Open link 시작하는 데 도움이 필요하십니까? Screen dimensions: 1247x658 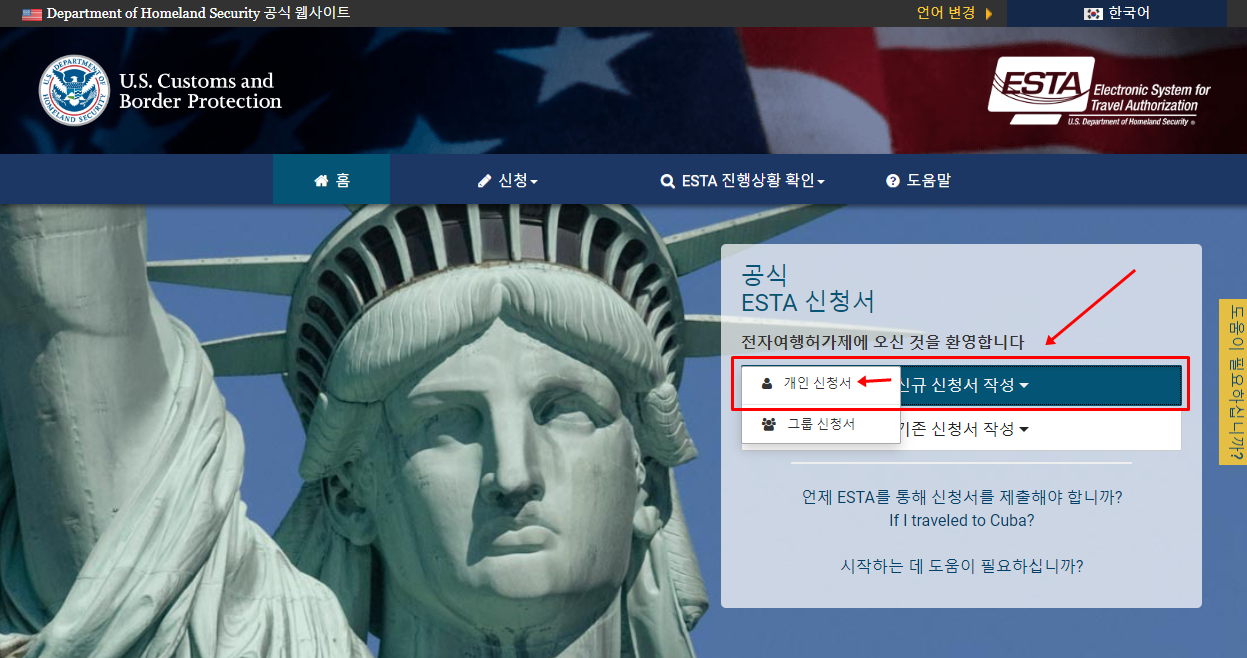pos(961,566)
